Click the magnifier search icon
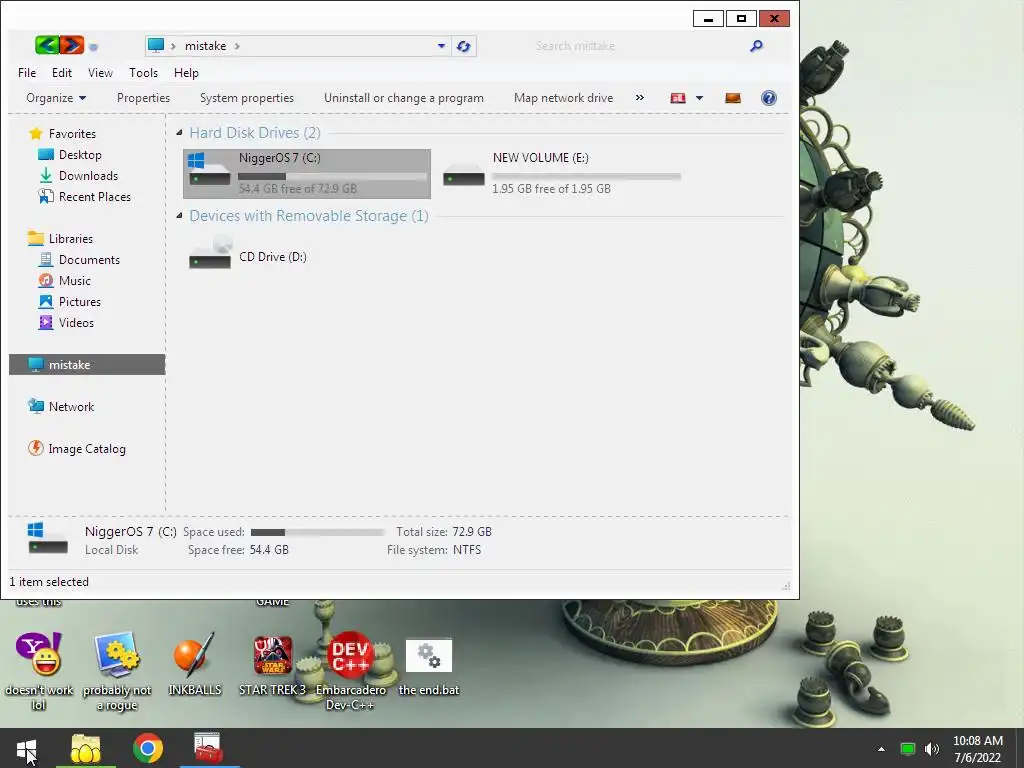 click(x=756, y=46)
